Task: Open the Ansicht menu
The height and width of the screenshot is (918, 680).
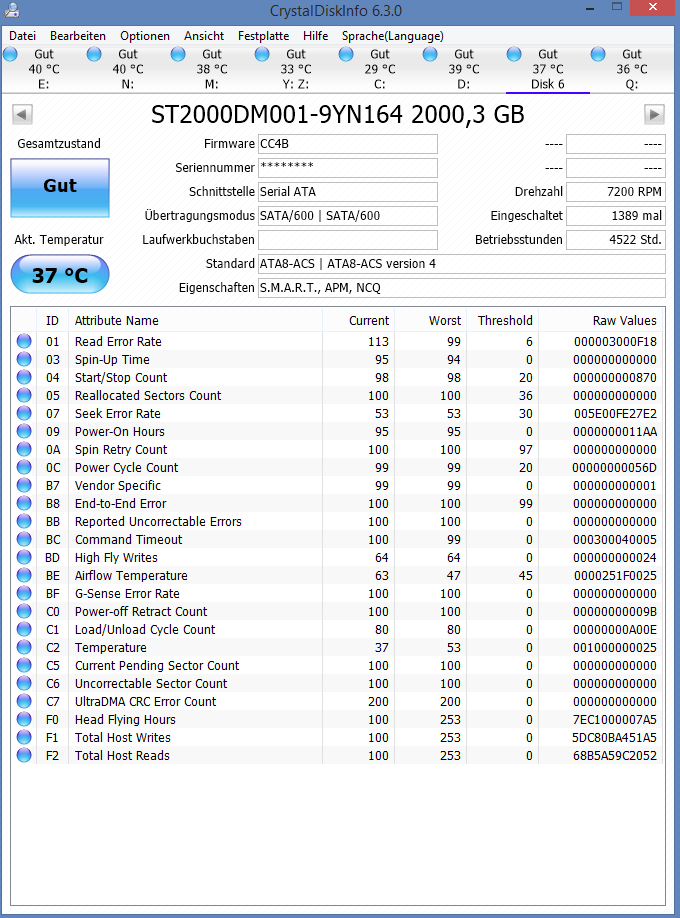Action: coord(204,36)
